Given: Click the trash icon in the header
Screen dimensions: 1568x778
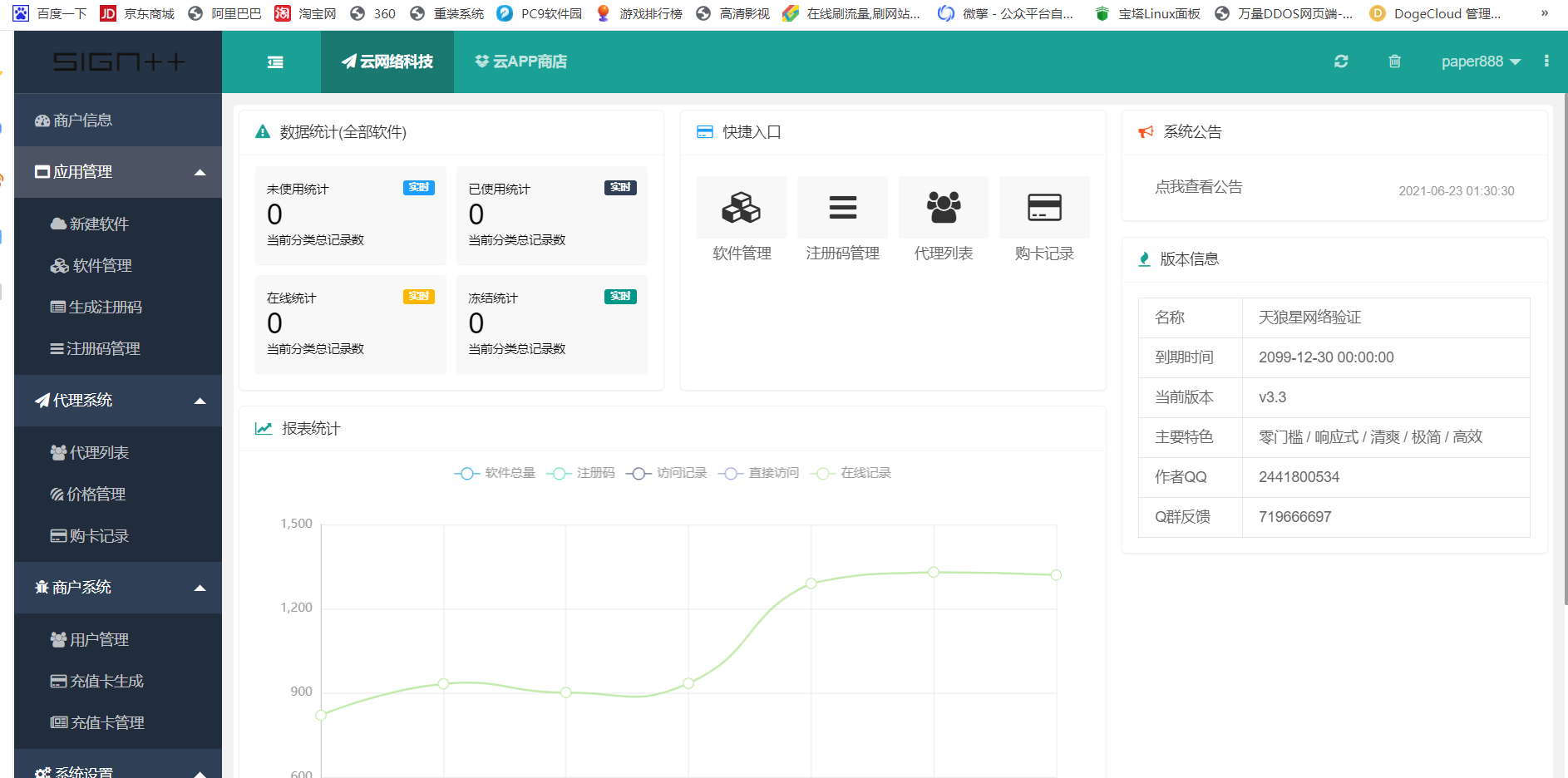Looking at the screenshot, I should (1395, 61).
